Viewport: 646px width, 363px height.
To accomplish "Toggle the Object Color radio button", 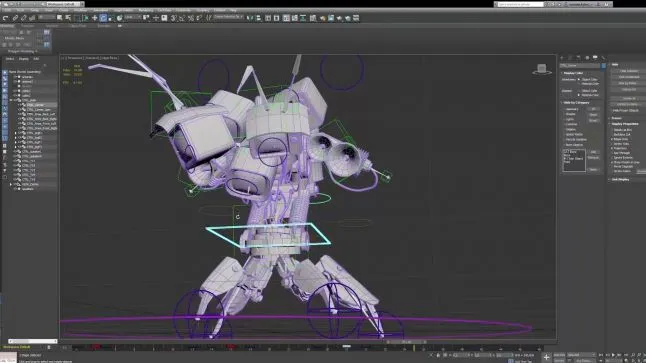I will pyautogui.click(x=579, y=80).
